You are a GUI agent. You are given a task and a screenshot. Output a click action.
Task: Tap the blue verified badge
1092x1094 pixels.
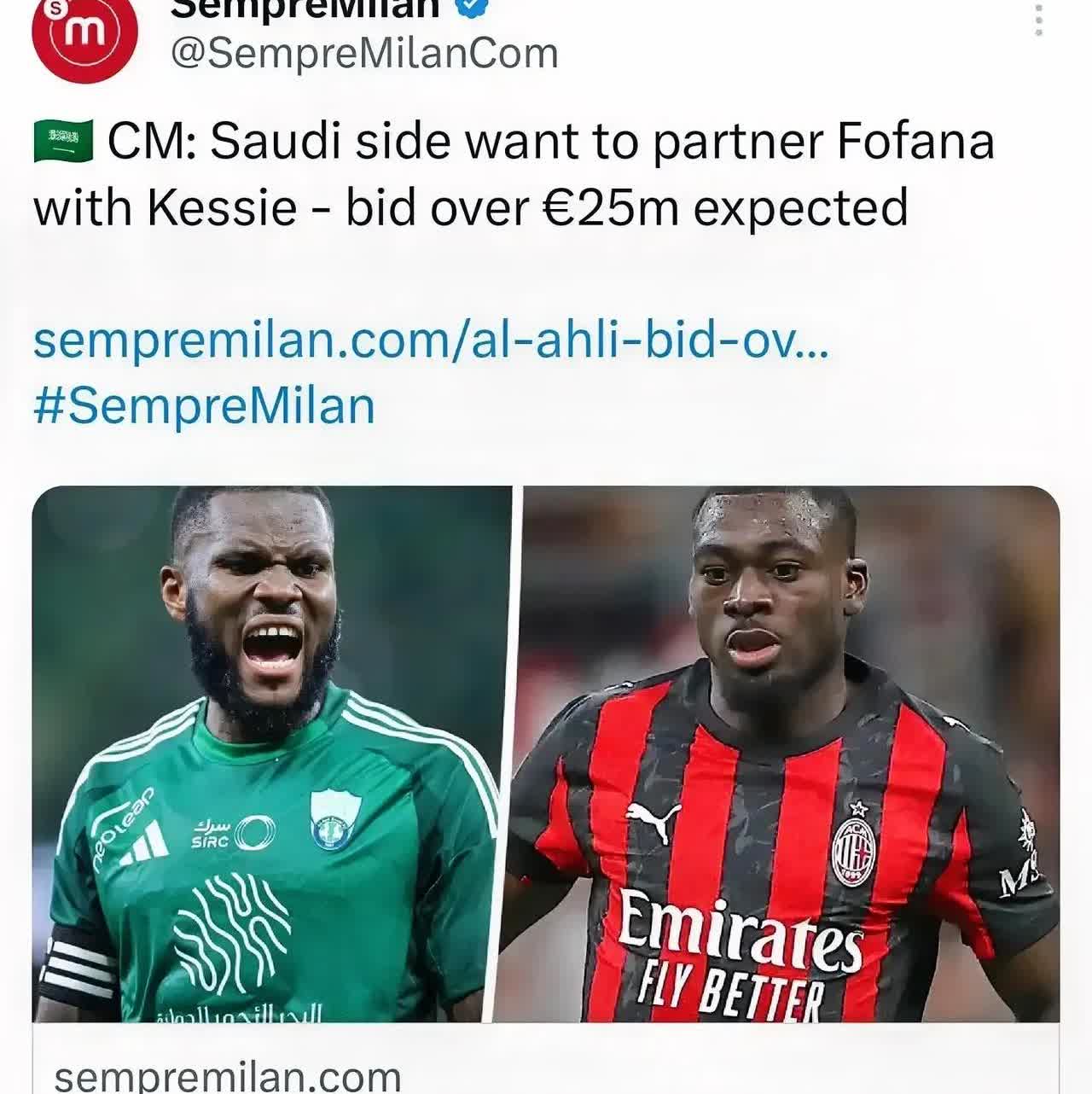[x=474, y=7]
